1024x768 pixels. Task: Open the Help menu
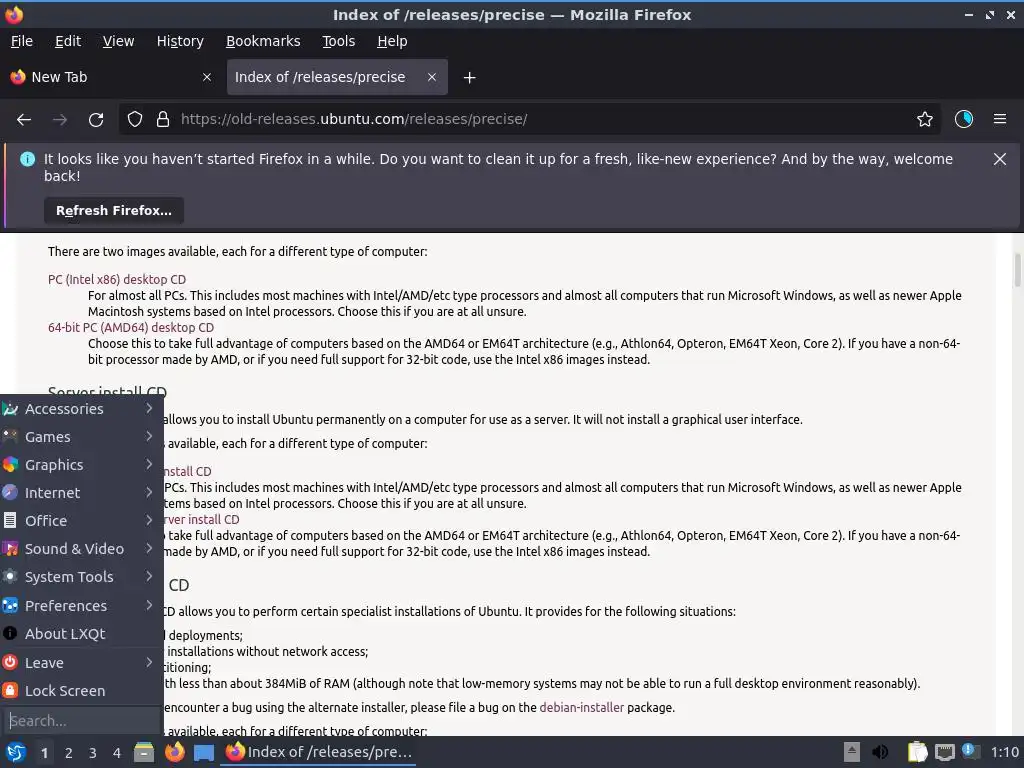click(x=392, y=41)
